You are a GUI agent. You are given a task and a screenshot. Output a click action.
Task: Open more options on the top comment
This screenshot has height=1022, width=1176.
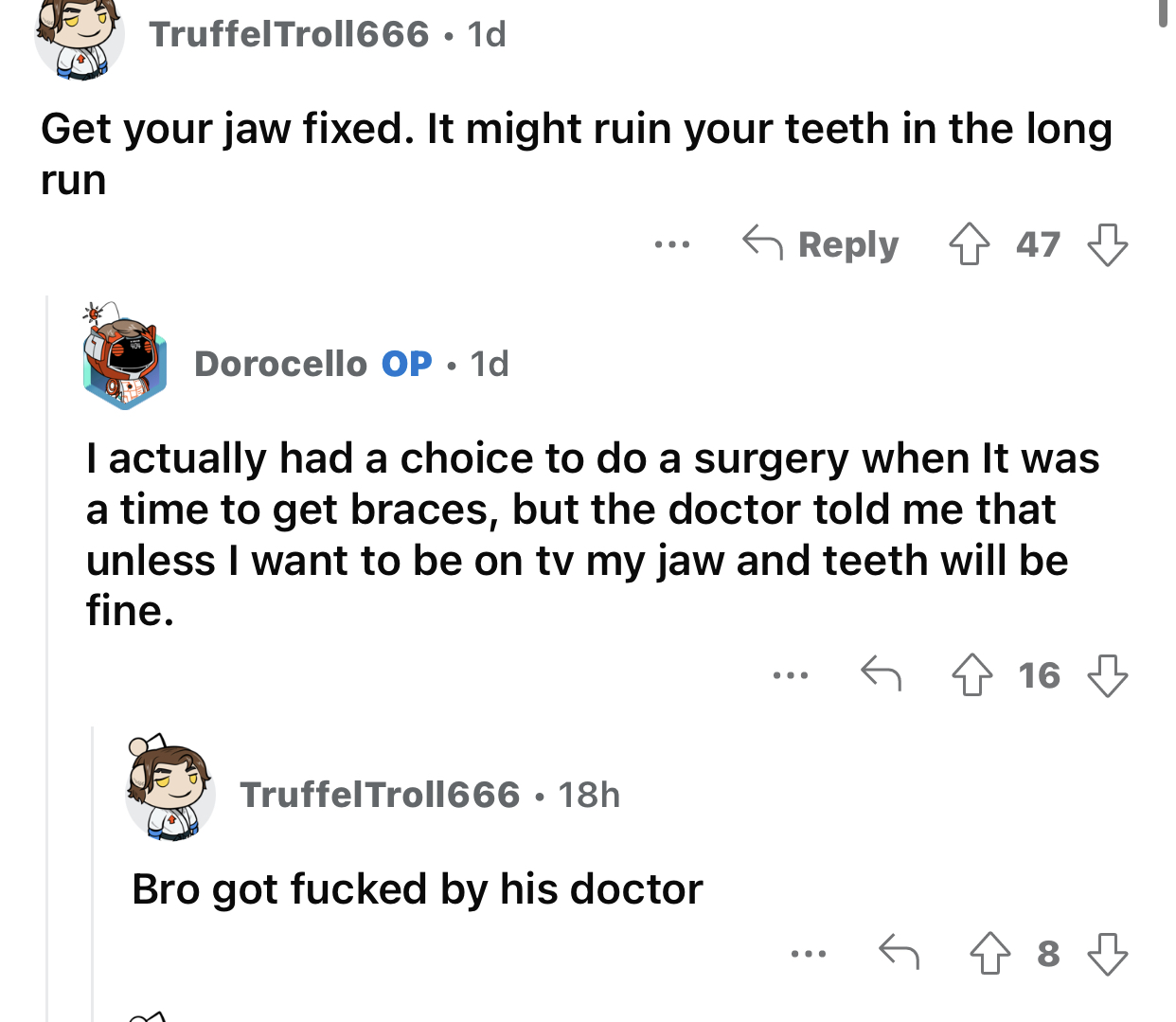click(672, 245)
